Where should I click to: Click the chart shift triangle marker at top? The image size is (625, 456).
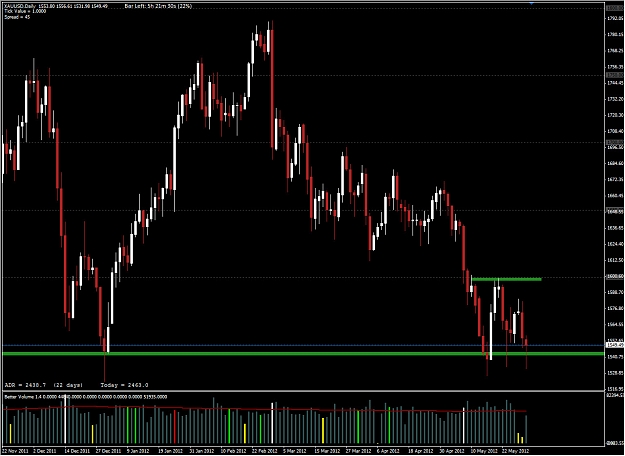pos(531,3)
